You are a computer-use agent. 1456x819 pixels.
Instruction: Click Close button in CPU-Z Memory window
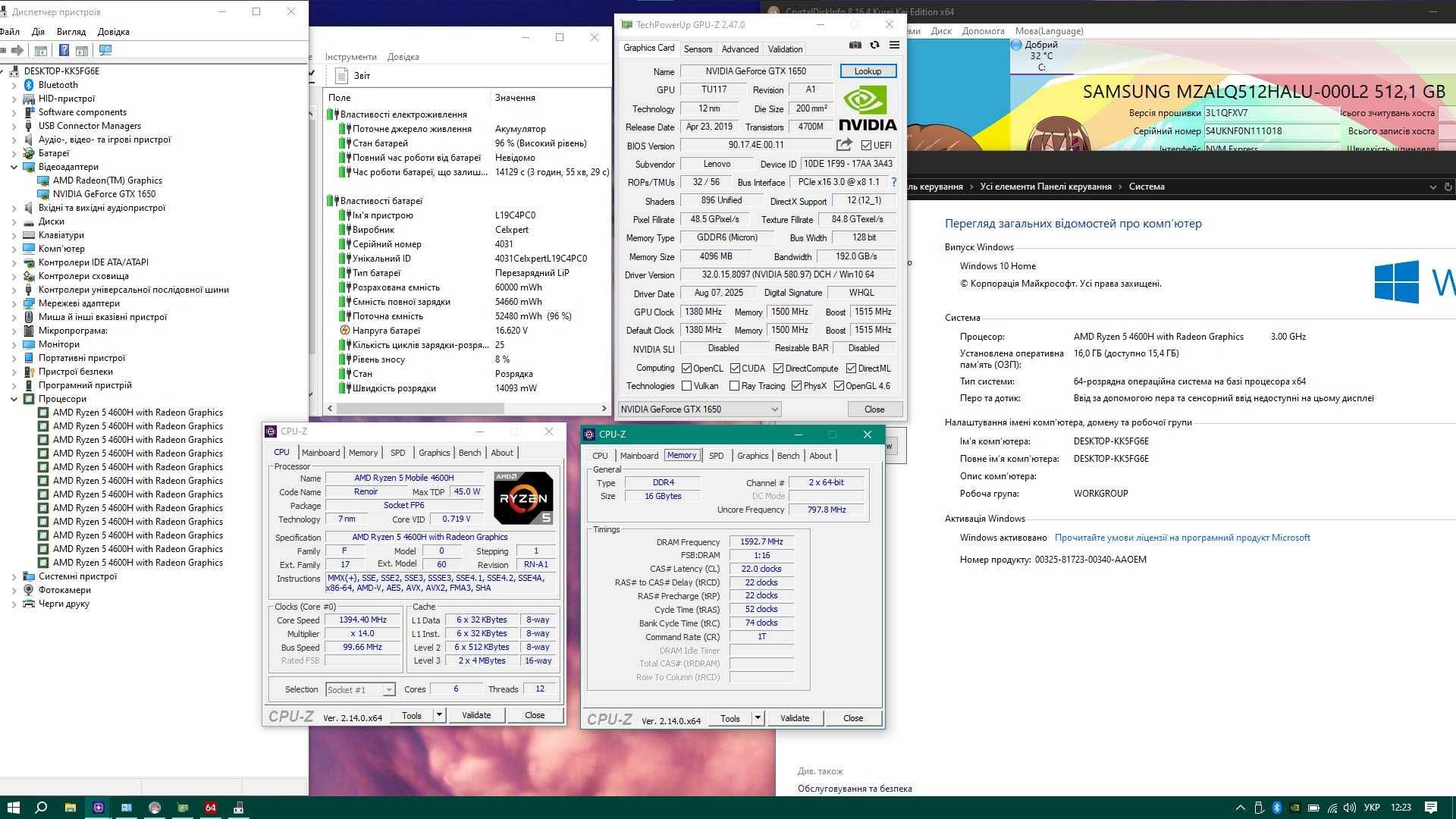(853, 718)
